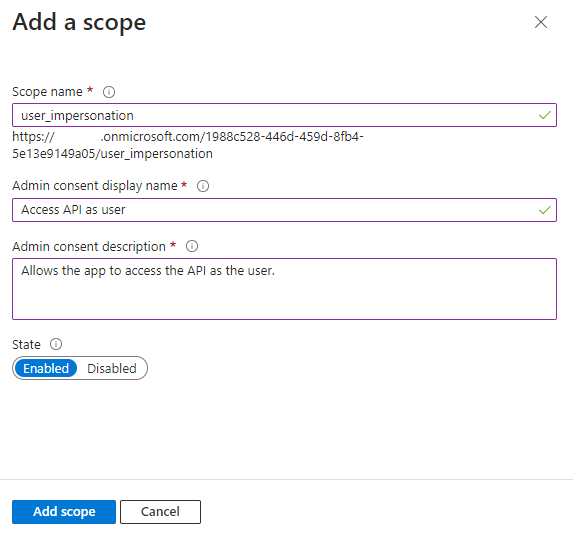Open info tooltip for Admin consent description
This screenshot has width=573, height=535.
pyautogui.click(x=192, y=246)
